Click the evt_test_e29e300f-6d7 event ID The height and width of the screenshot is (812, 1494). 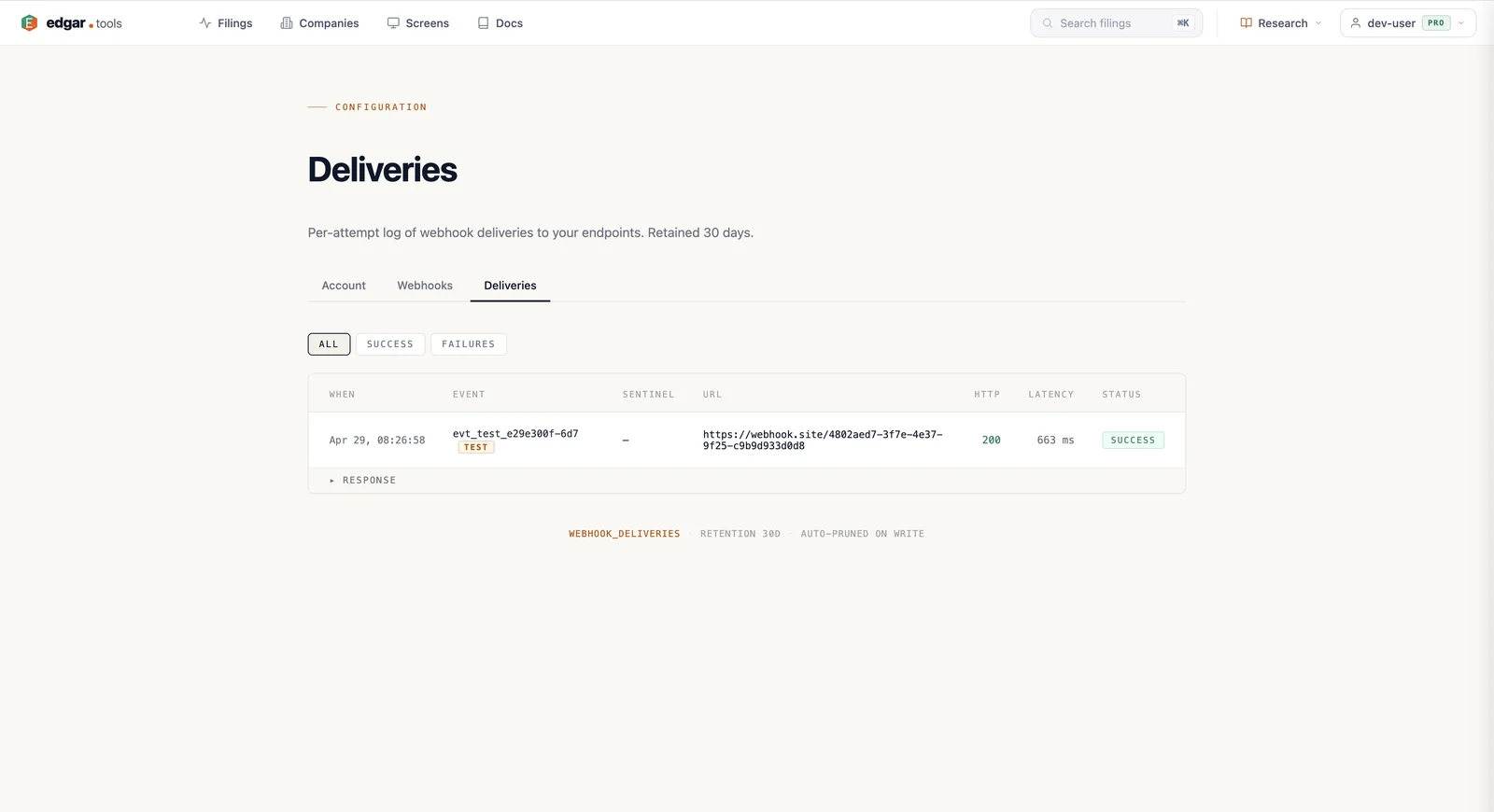[515, 434]
